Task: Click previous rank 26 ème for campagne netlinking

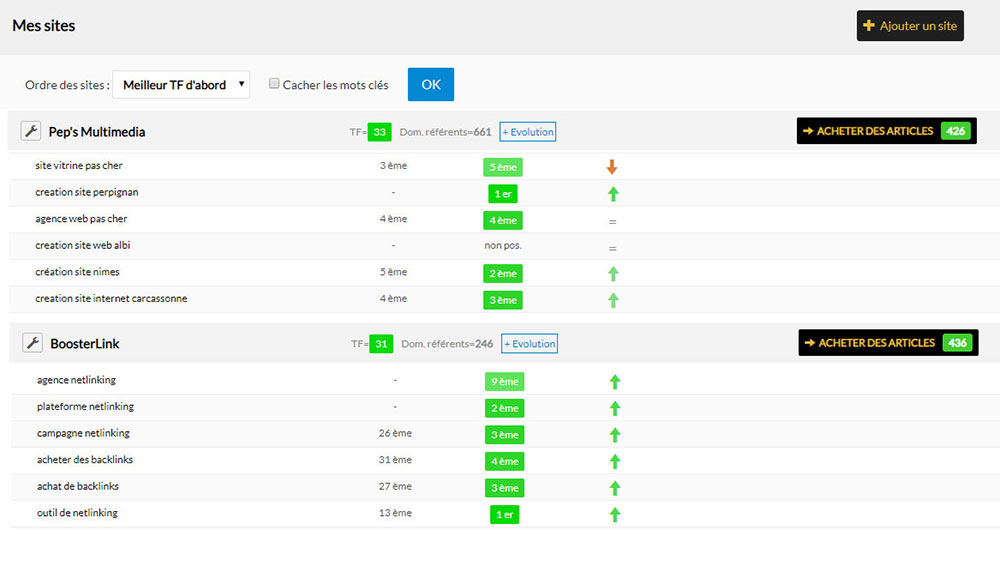Action: (x=395, y=433)
